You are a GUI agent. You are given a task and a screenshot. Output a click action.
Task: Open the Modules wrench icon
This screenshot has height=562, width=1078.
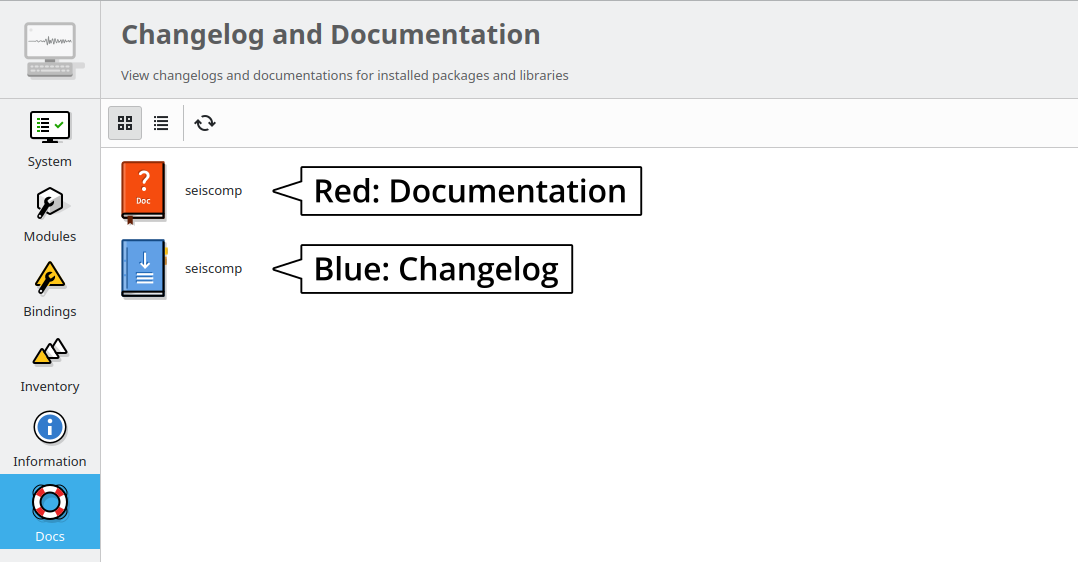(50, 203)
